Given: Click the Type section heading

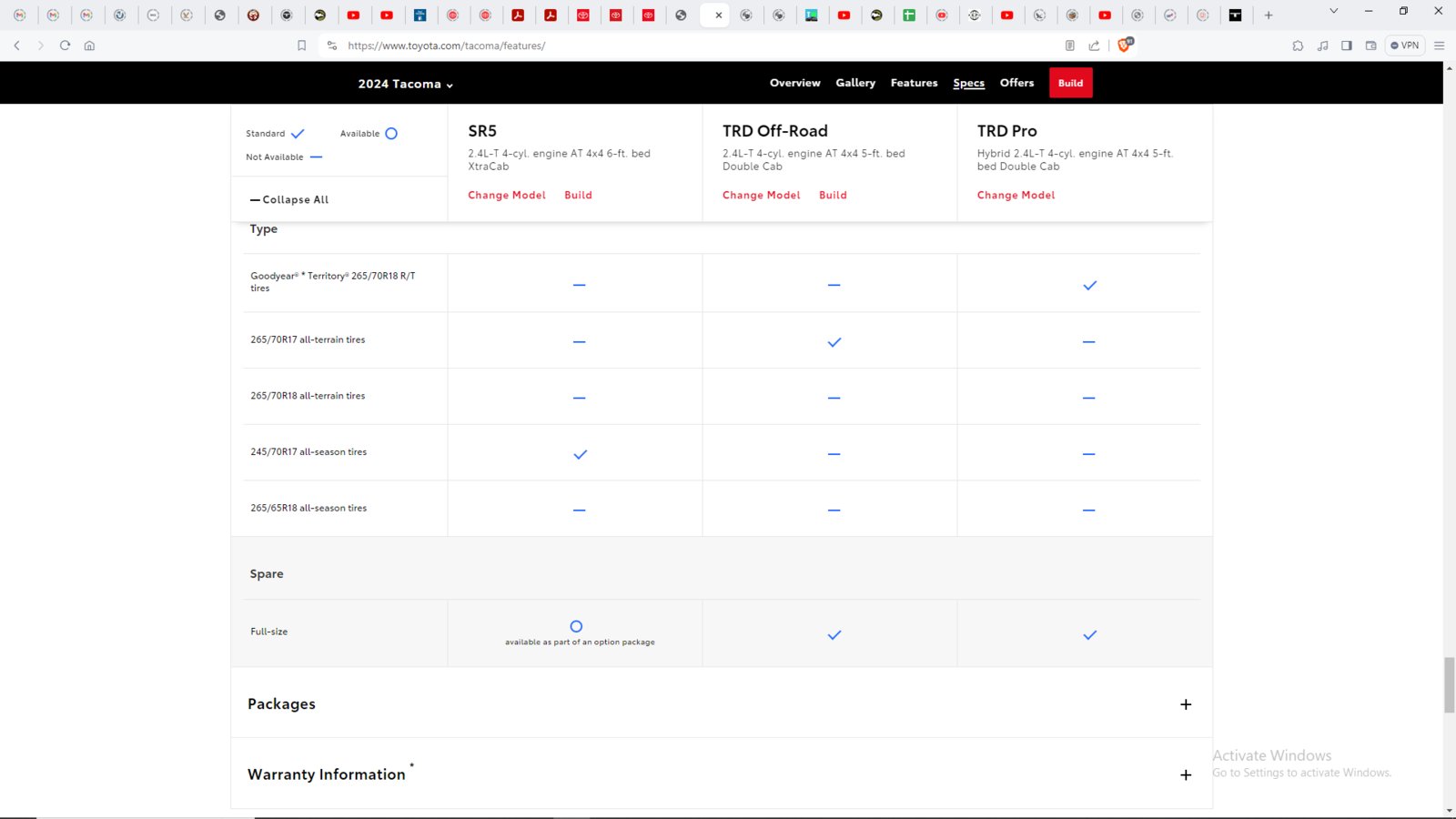Looking at the screenshot, I should (x=264, y=229).
